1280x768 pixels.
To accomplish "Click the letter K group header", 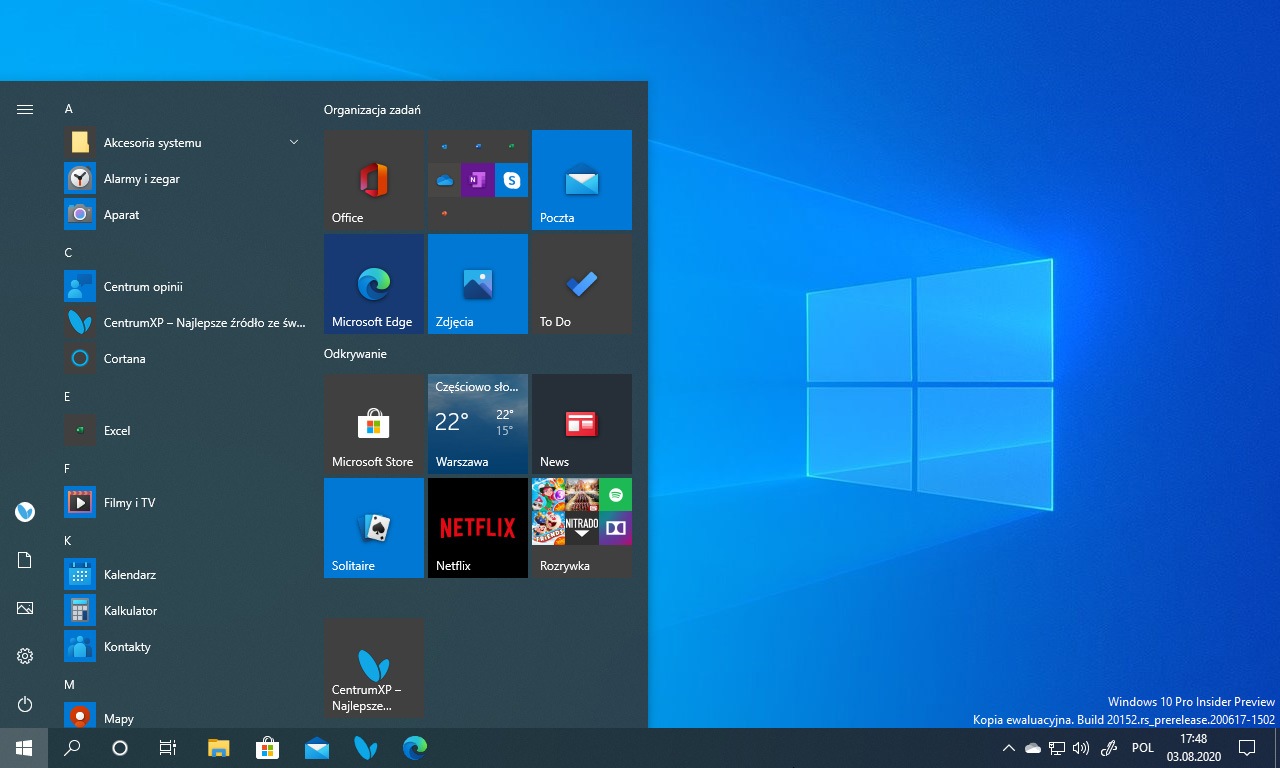I will point(68,541).
